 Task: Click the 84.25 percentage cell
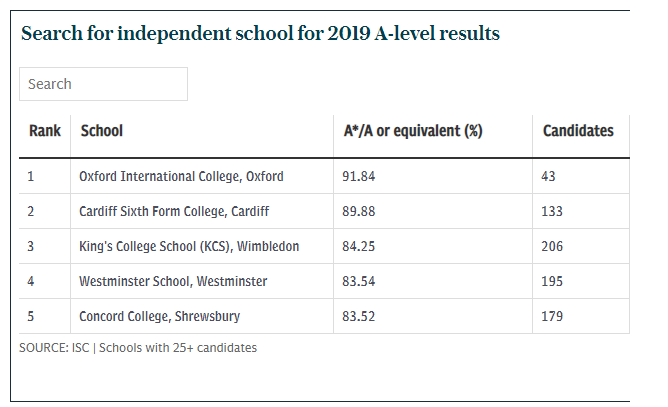[x=359, y=246]
